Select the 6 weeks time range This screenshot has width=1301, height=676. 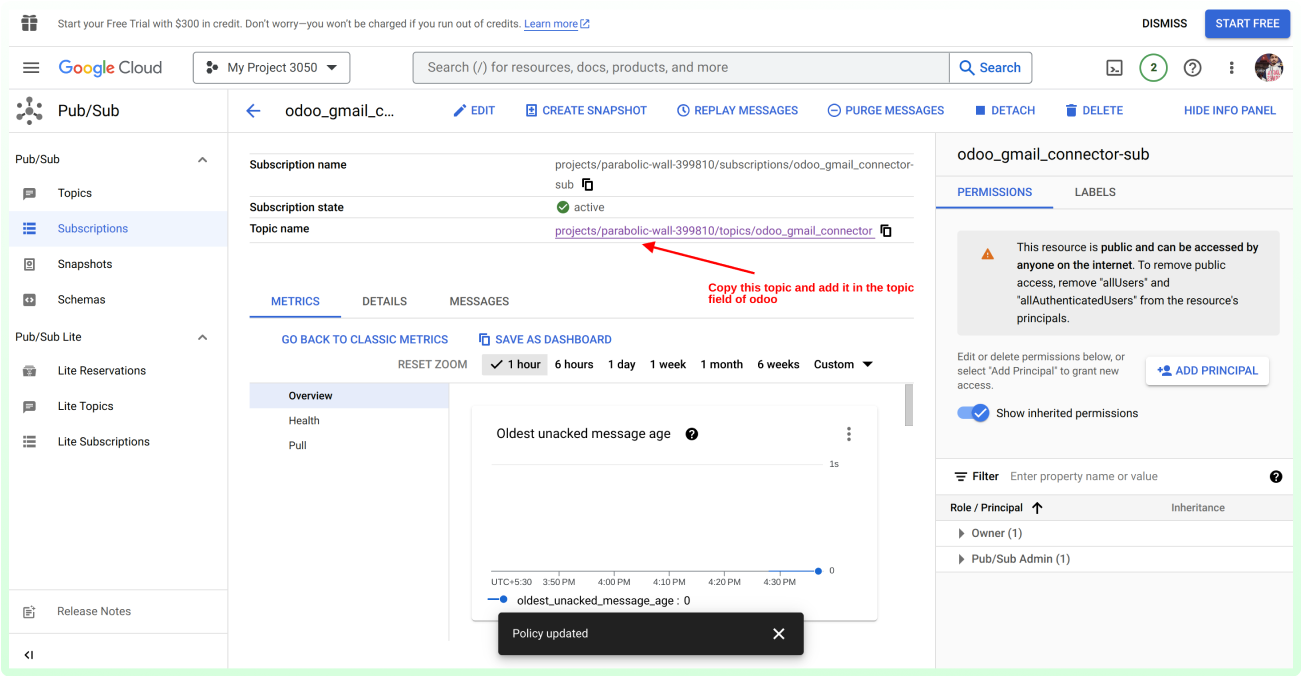(778, 365)
